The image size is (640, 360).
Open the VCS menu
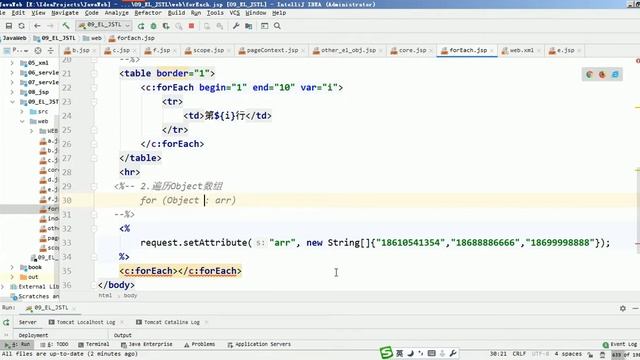(x=235, y=13)
